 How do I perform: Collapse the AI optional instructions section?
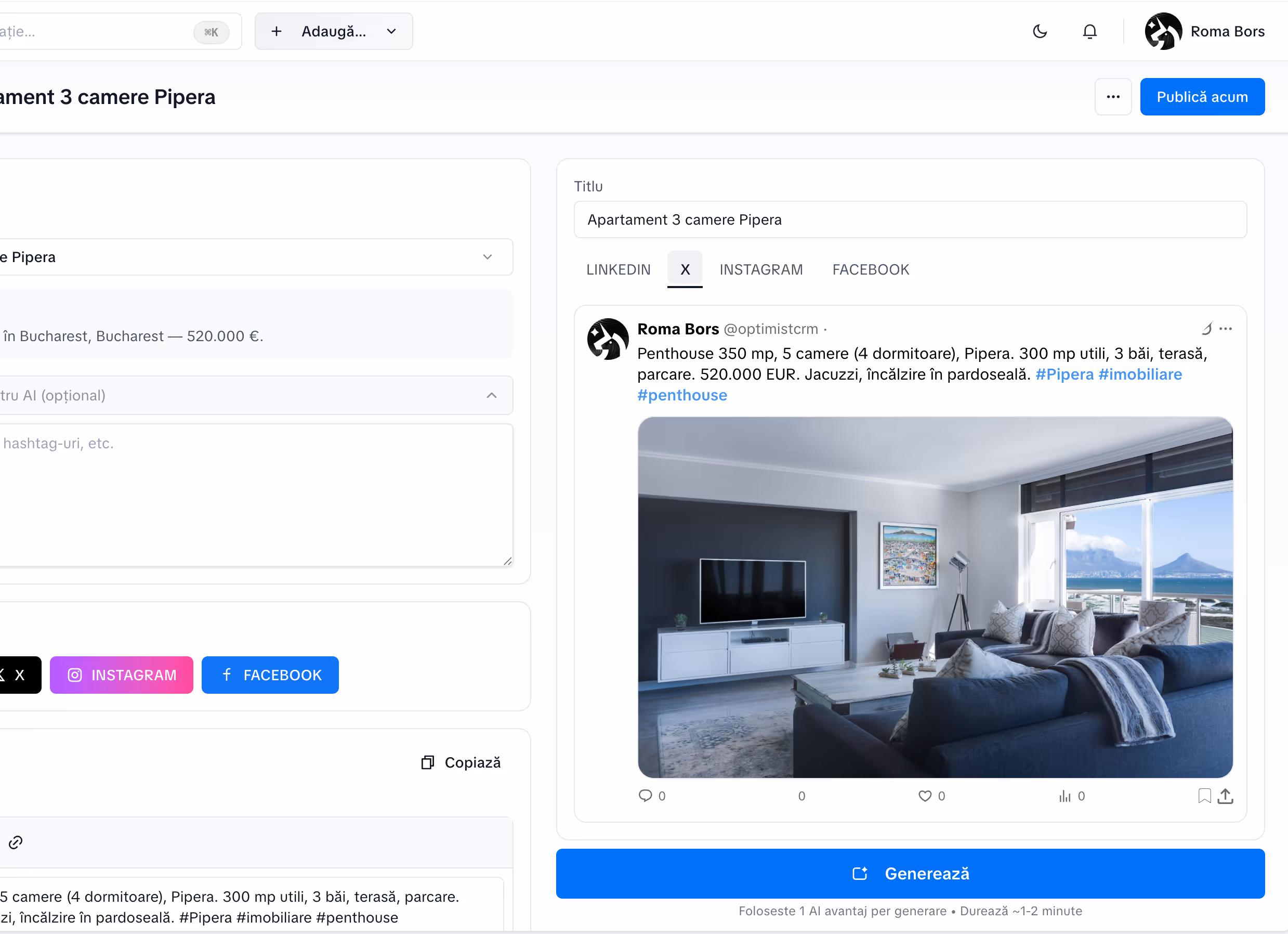click(x=491, y=395)
